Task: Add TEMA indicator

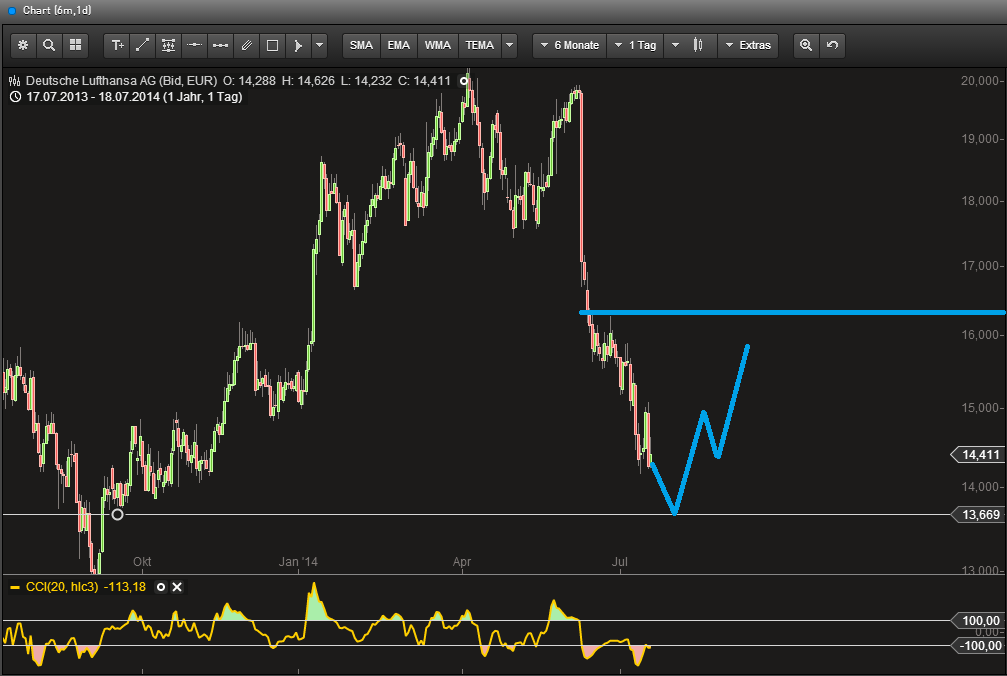Action: (x=480, y=46)
